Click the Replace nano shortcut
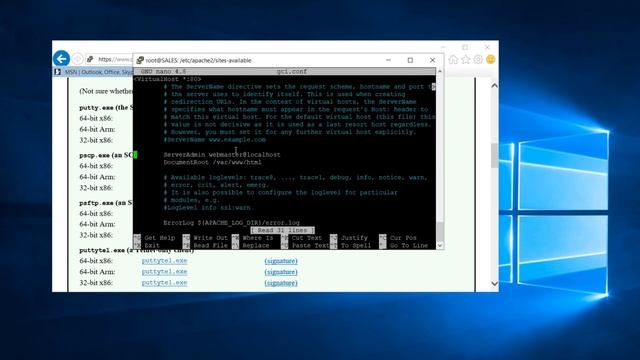640x360 pixels. tap(251, 246)
